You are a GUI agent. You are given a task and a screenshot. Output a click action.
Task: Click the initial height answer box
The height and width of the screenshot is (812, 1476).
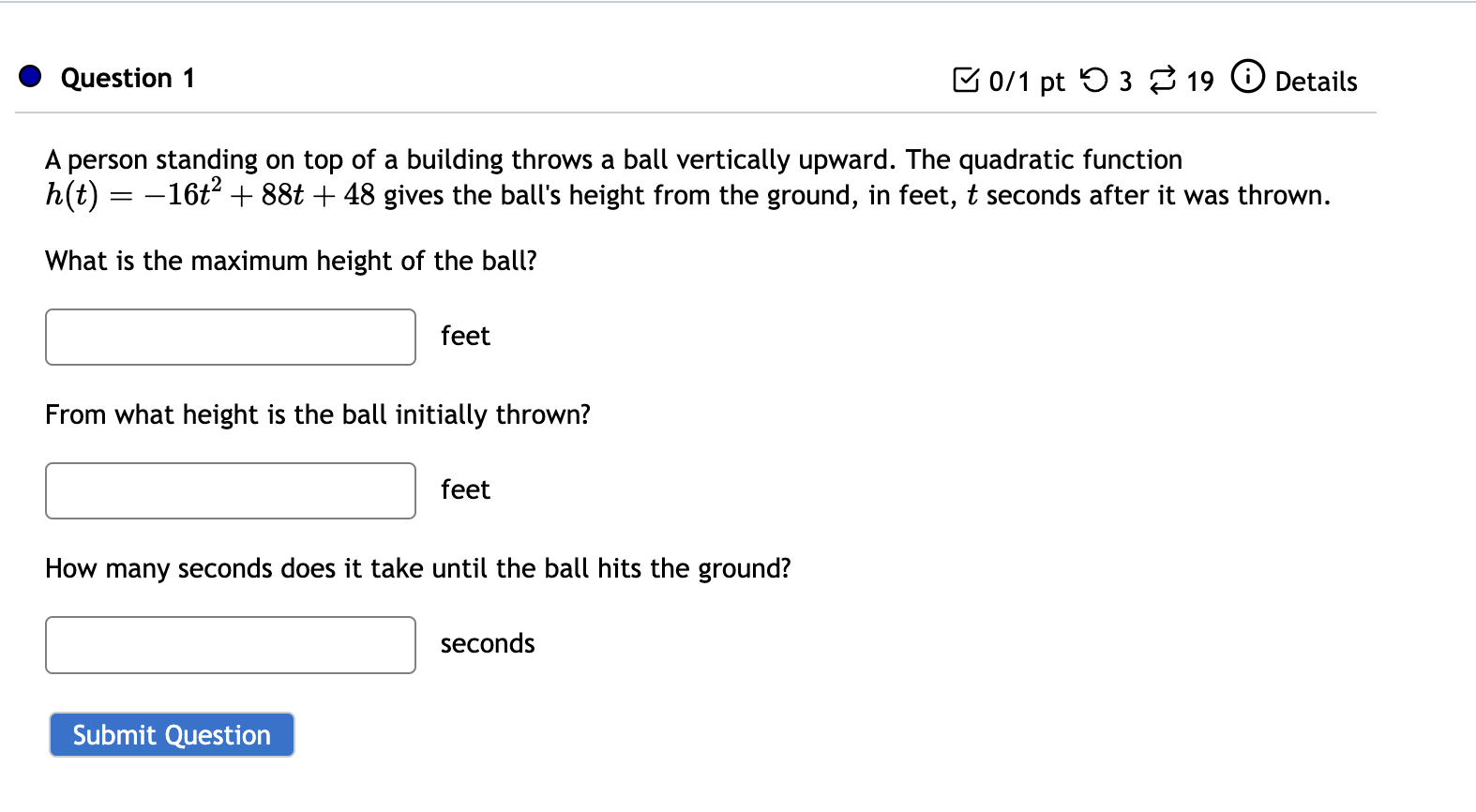(x=230, y=490)
